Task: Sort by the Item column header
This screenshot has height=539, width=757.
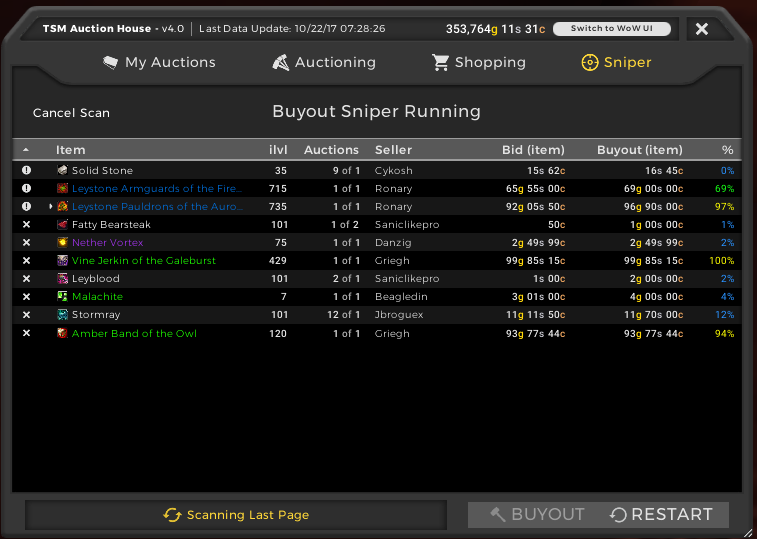Action: pyautogui.click(x=70, y=150)
